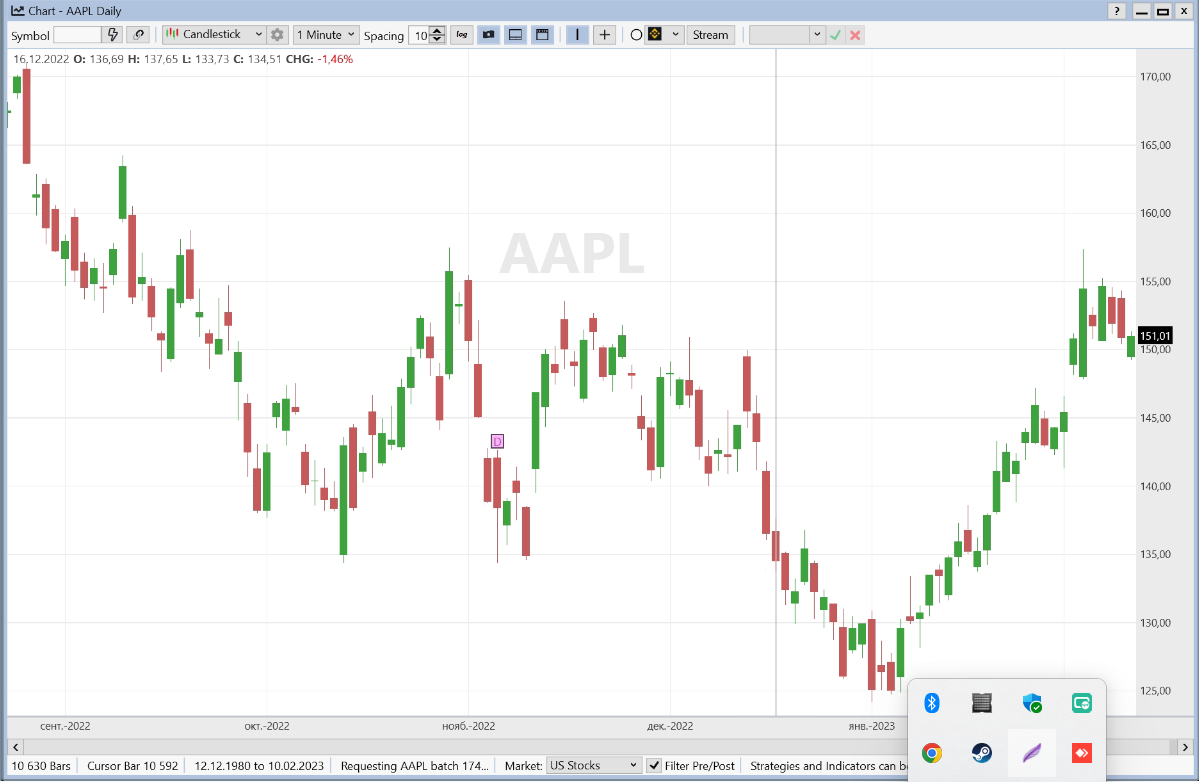Open Steam tray icon
The height and width of the screenshot is (782, 1199).
(x=982, y=753)
